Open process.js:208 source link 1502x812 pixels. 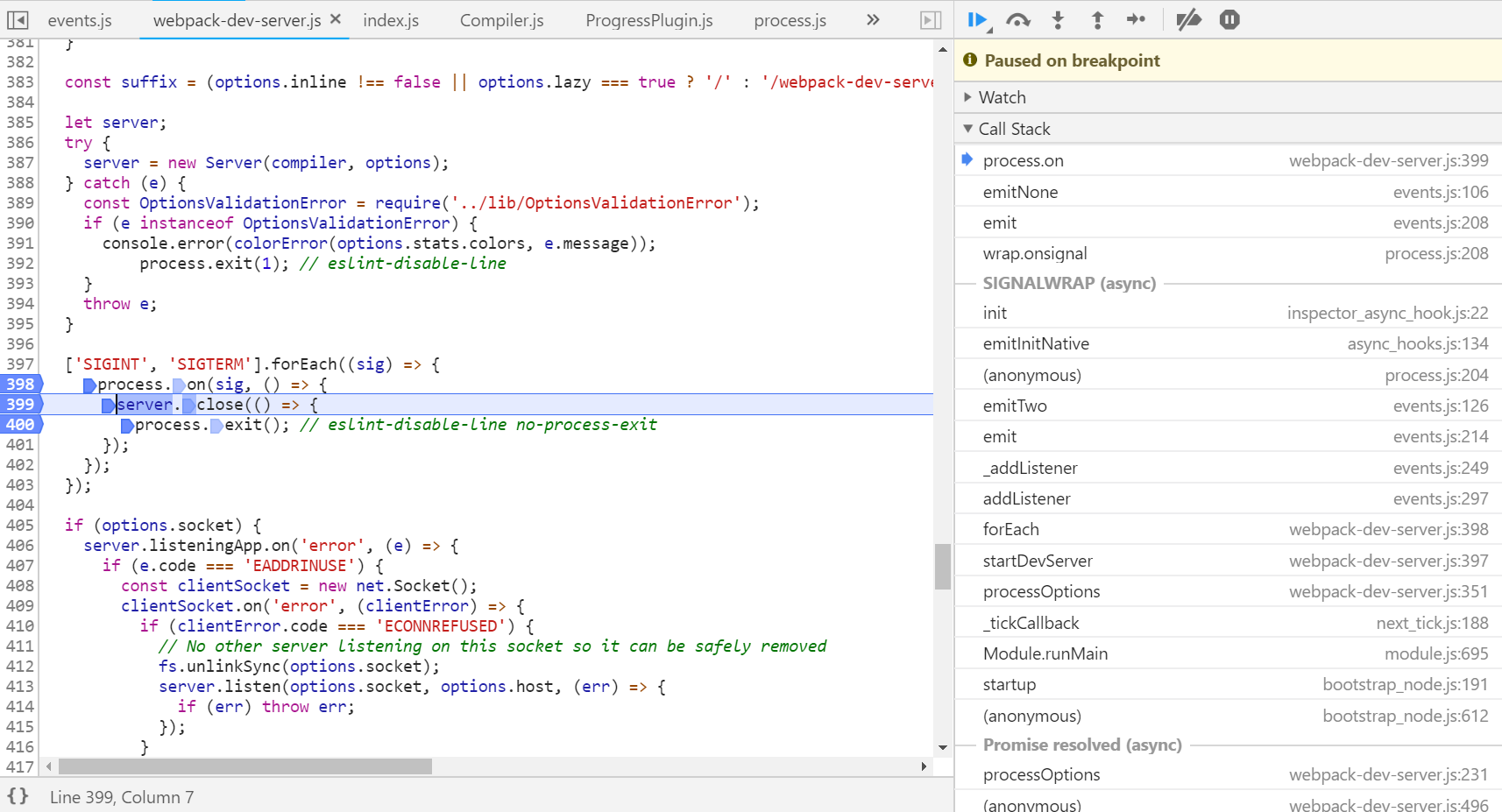pos(1436,253)
